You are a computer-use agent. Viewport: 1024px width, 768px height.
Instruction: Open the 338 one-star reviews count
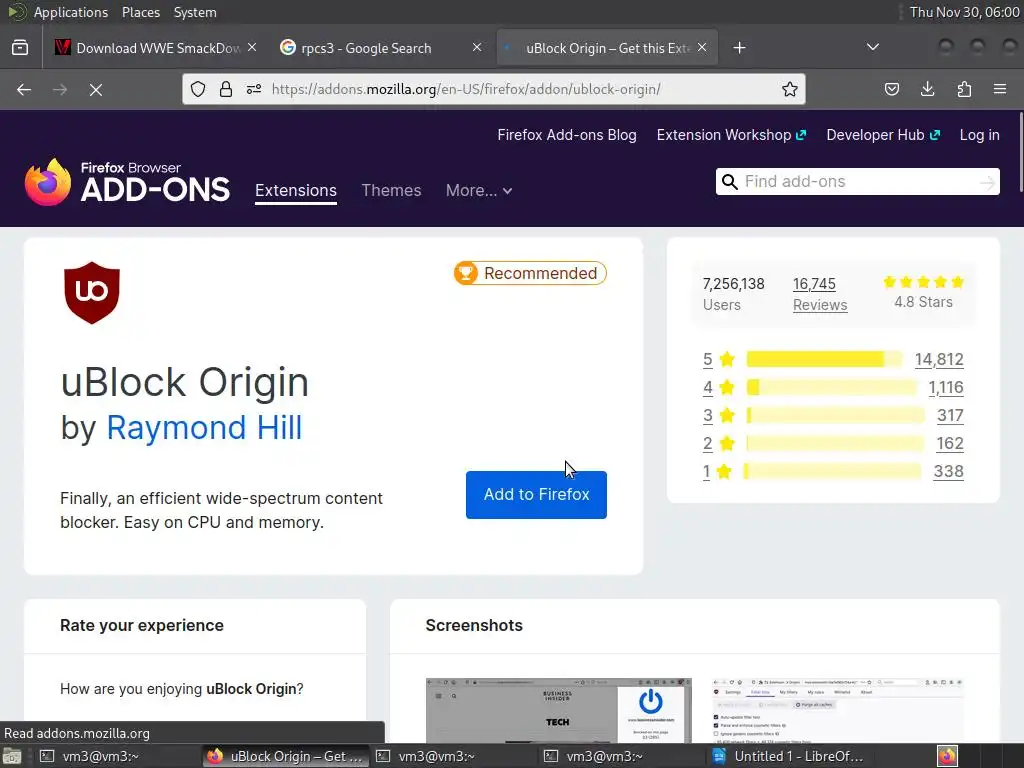pos(948,472)
